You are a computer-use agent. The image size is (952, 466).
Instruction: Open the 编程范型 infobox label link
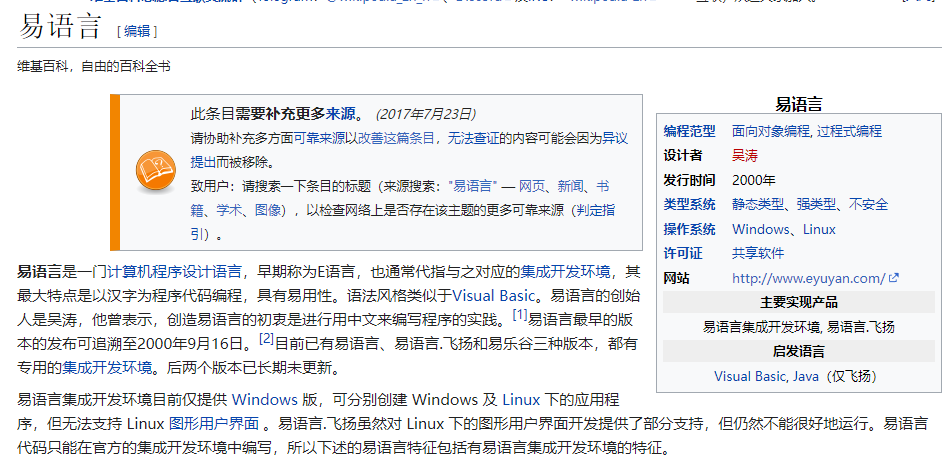(x=689, y=131)
